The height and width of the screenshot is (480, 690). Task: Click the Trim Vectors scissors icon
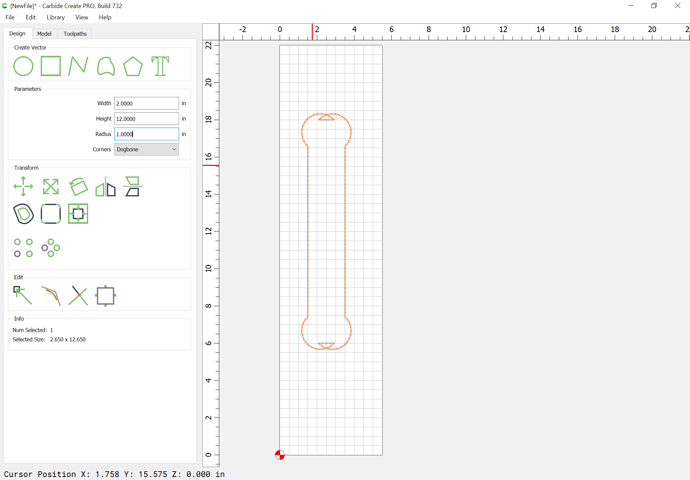click(78, 296)
